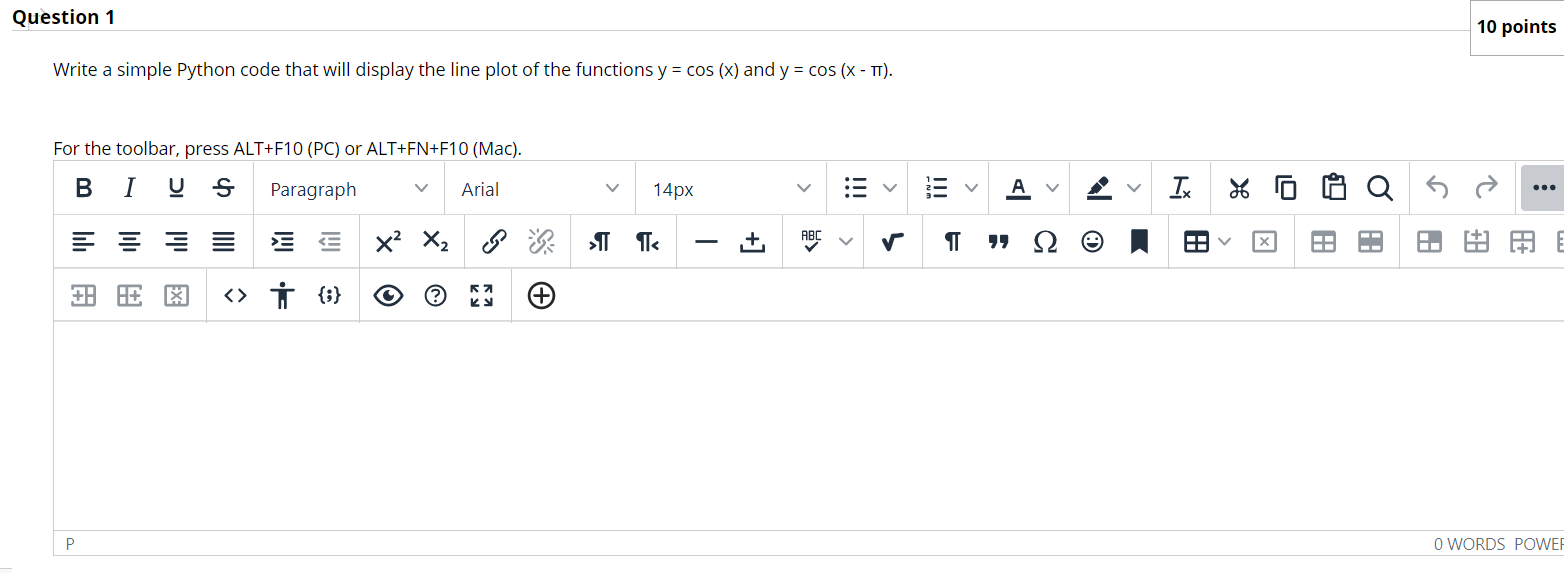Redo the last action

tap(1487, 188)
